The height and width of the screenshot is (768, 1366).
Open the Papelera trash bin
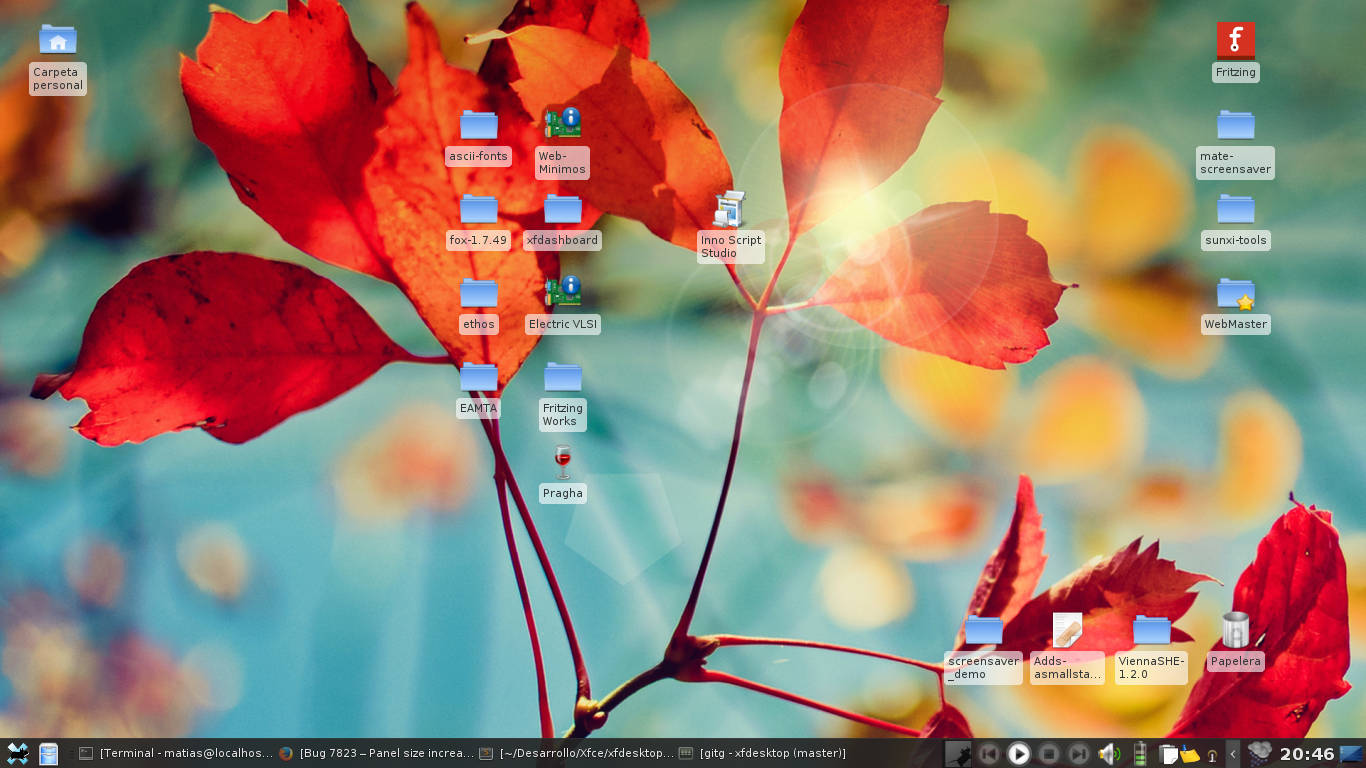(1235, 630)
